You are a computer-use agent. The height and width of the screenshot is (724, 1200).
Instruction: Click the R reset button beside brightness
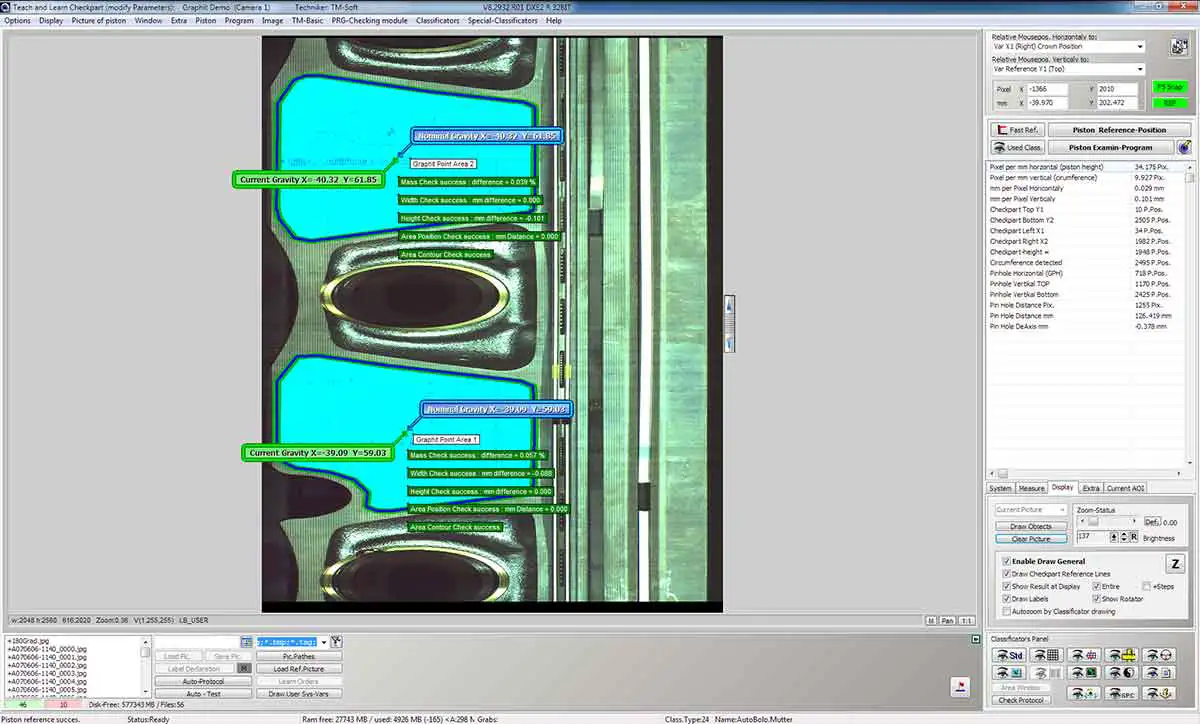(x=1134, y=537)
